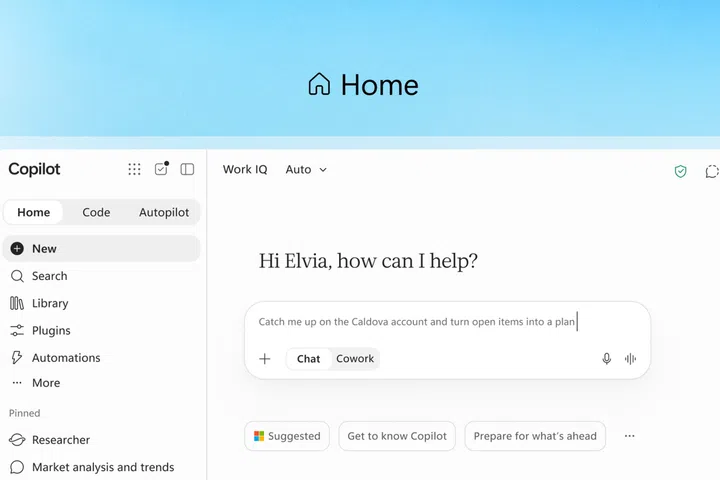Image resolution: width=720 pixels, height=480 pixels.
Task: Click the plus attach icon in prompt box
Action: (265, 359)
